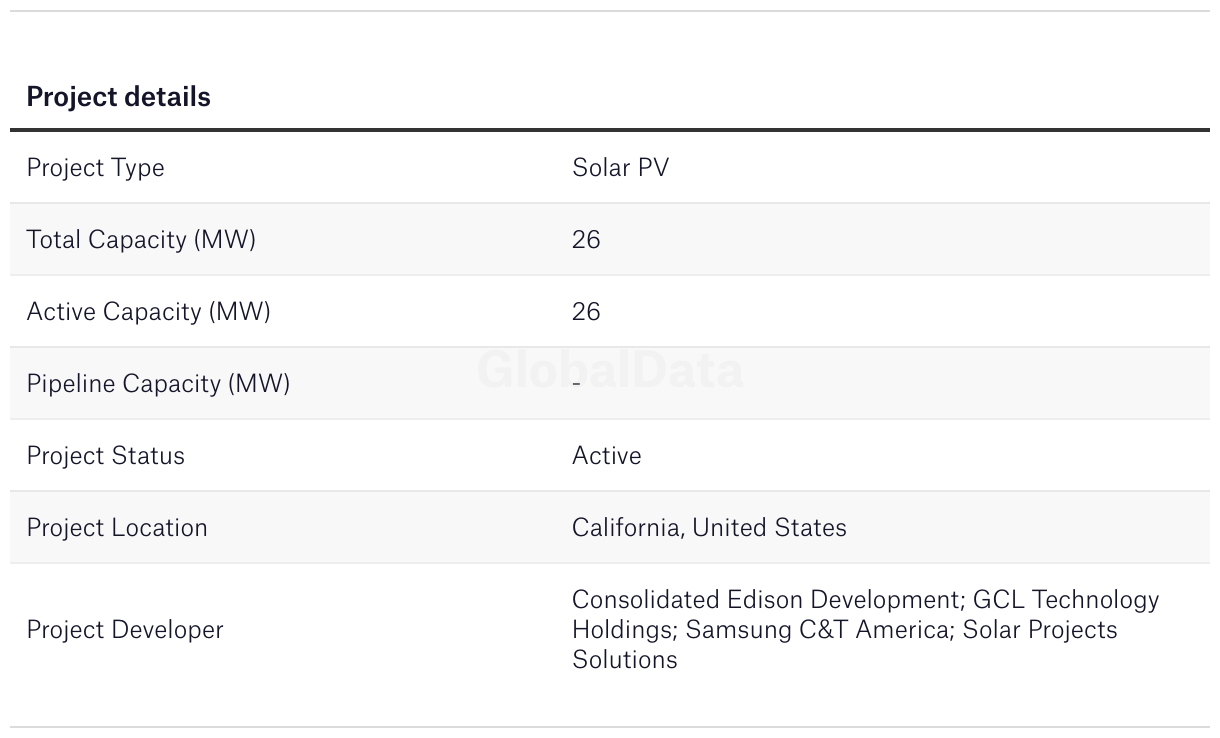Click the GlobalData watermark
Screen dimensions: 1220x738
(x=610, y=370)
